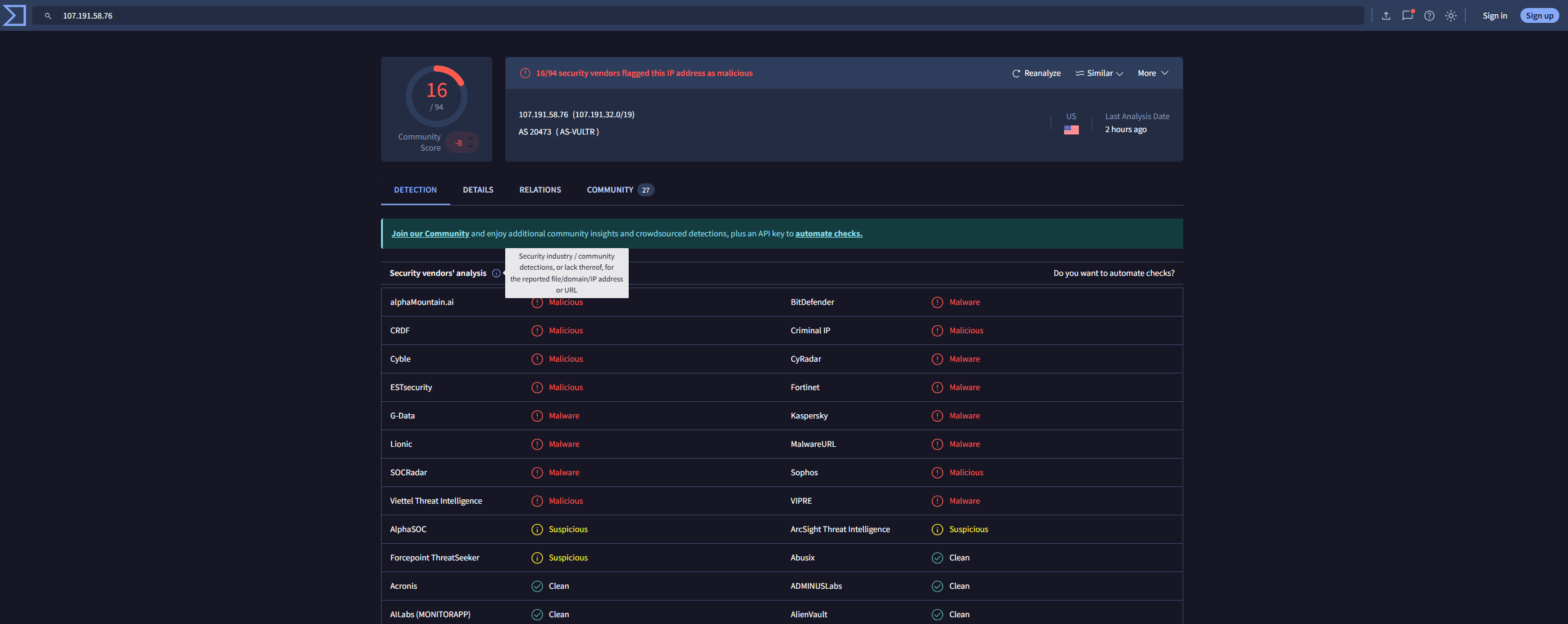The width and height of the screenshot is (1568, 624).
Task: Open the notifications flag icon
Action: 1407,15
